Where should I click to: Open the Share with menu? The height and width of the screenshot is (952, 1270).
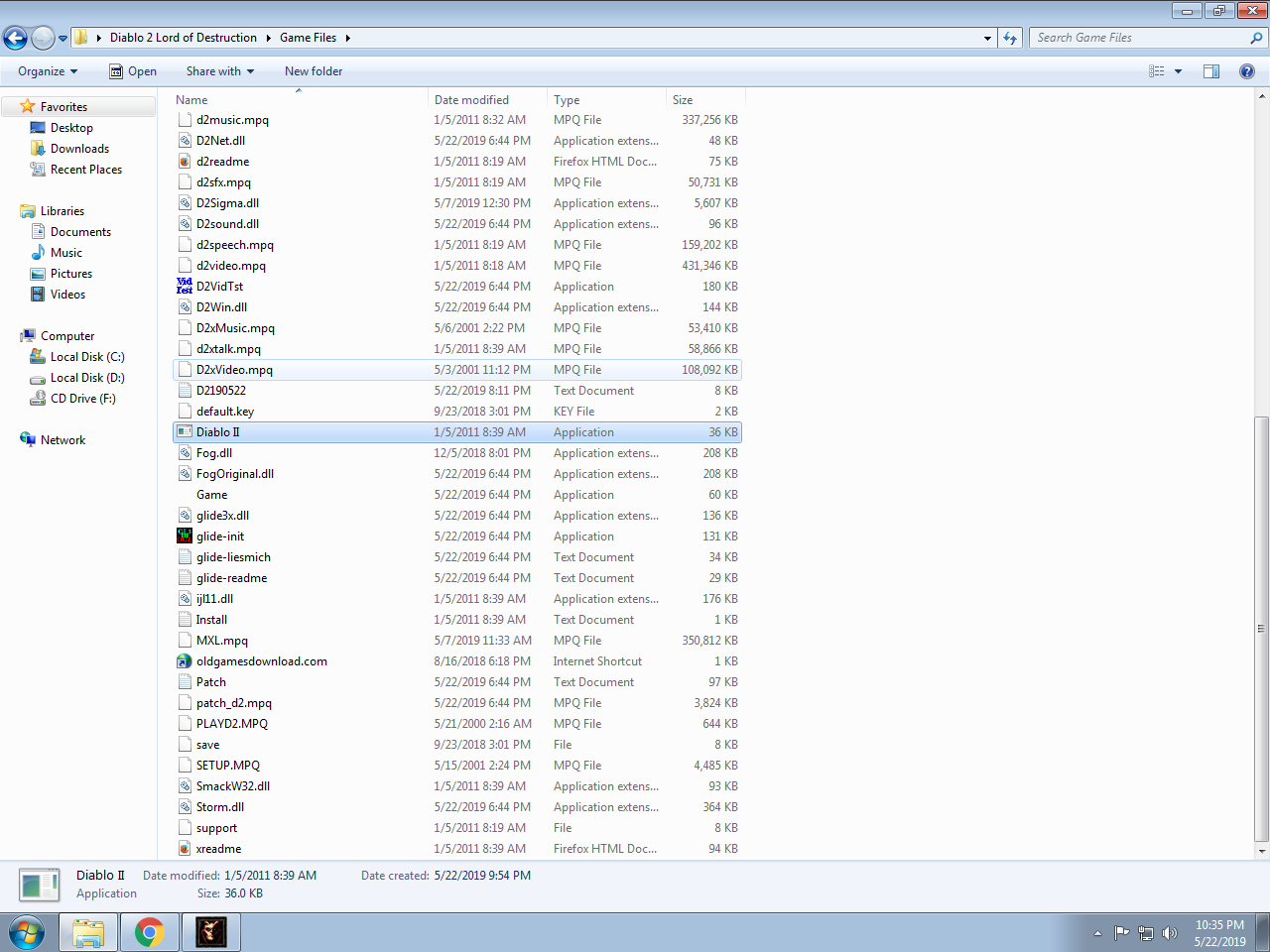[220, 71]
